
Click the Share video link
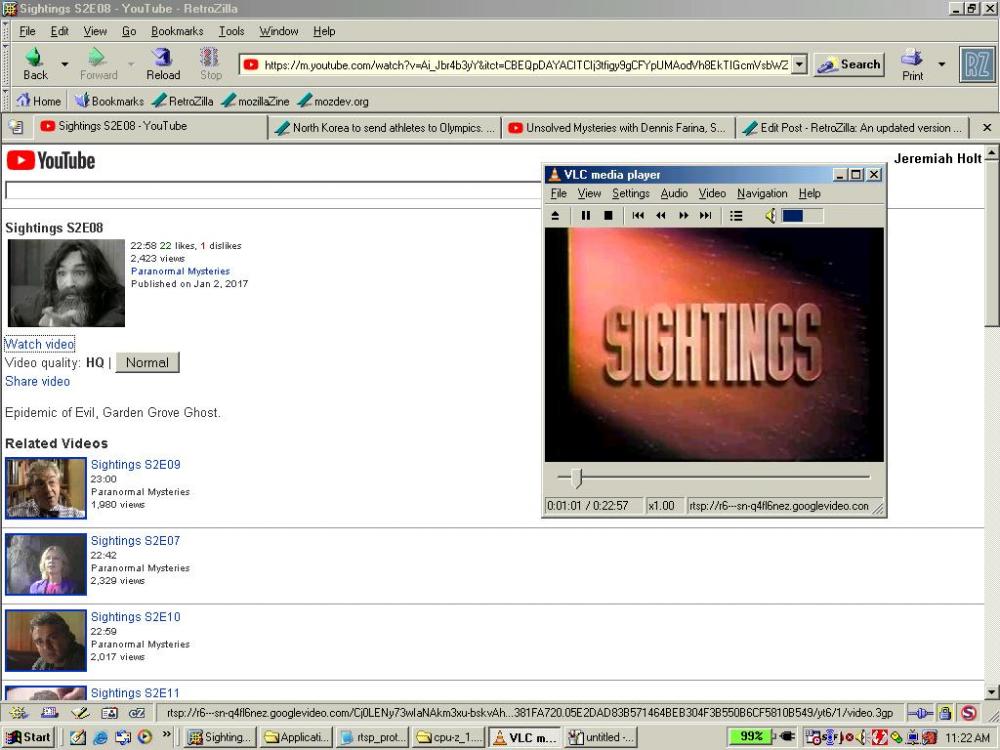[38, 381]
